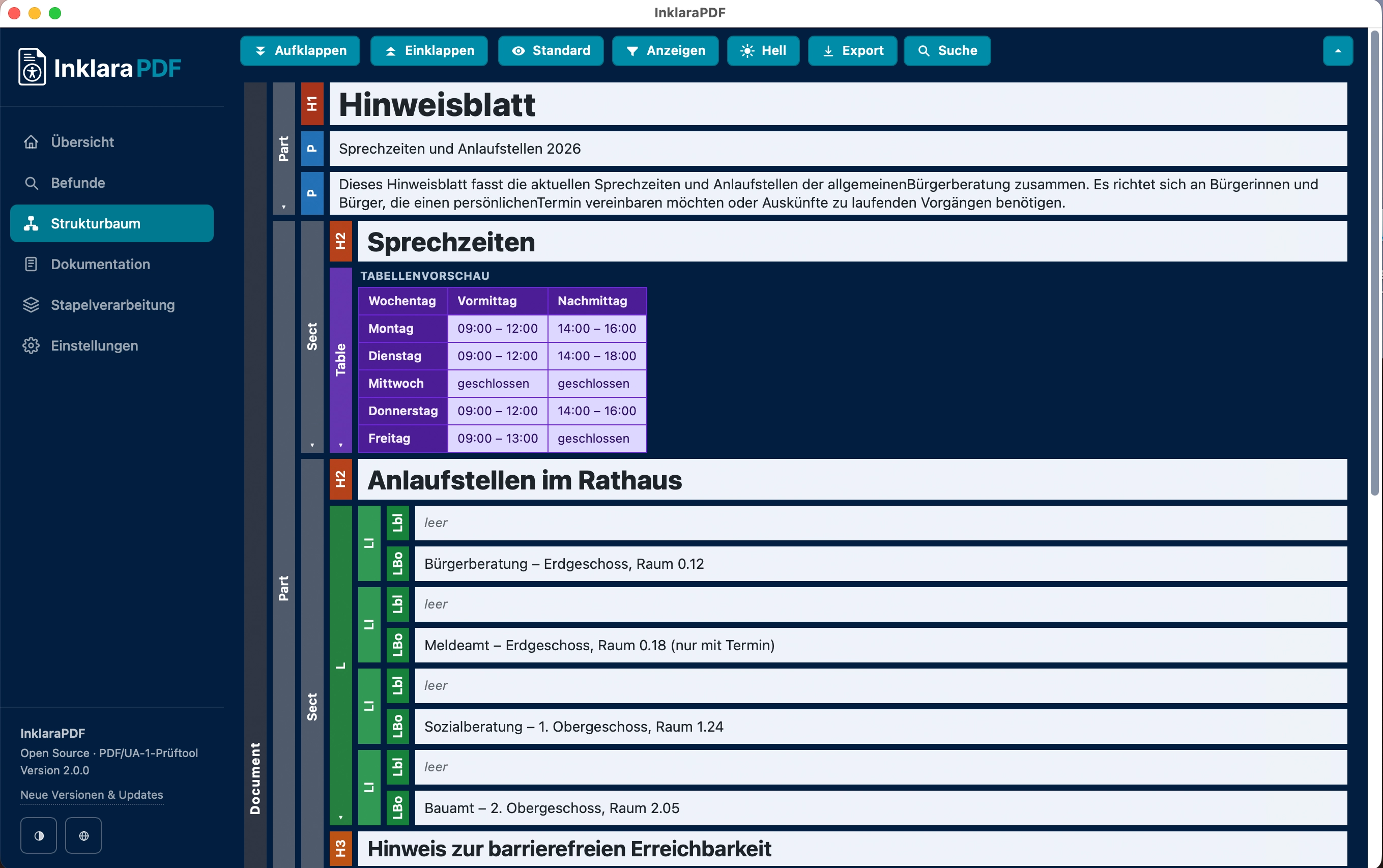
Task: Toggle contrast mode in the sidebar footer
Action: [39, 835]
